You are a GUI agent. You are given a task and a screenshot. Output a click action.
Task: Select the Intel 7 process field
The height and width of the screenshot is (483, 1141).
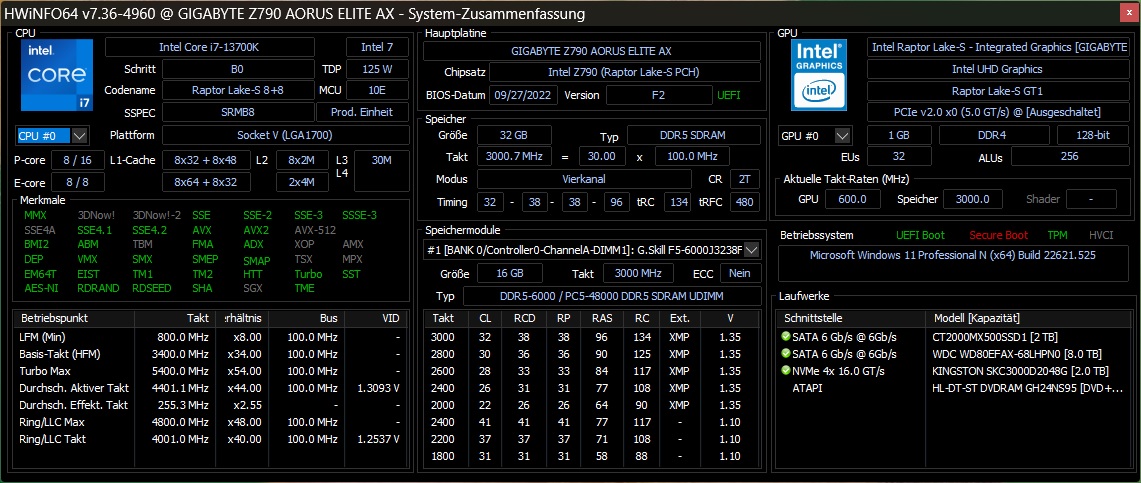pos(377,47)
